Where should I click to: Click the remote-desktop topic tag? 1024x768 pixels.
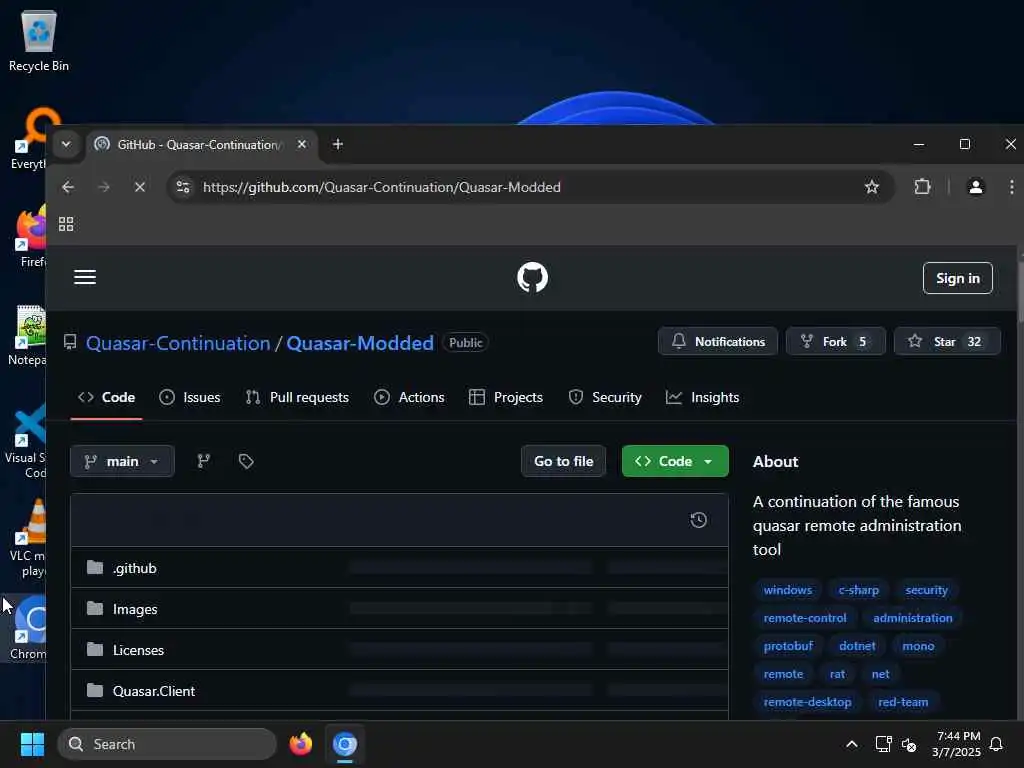(807, 702)
